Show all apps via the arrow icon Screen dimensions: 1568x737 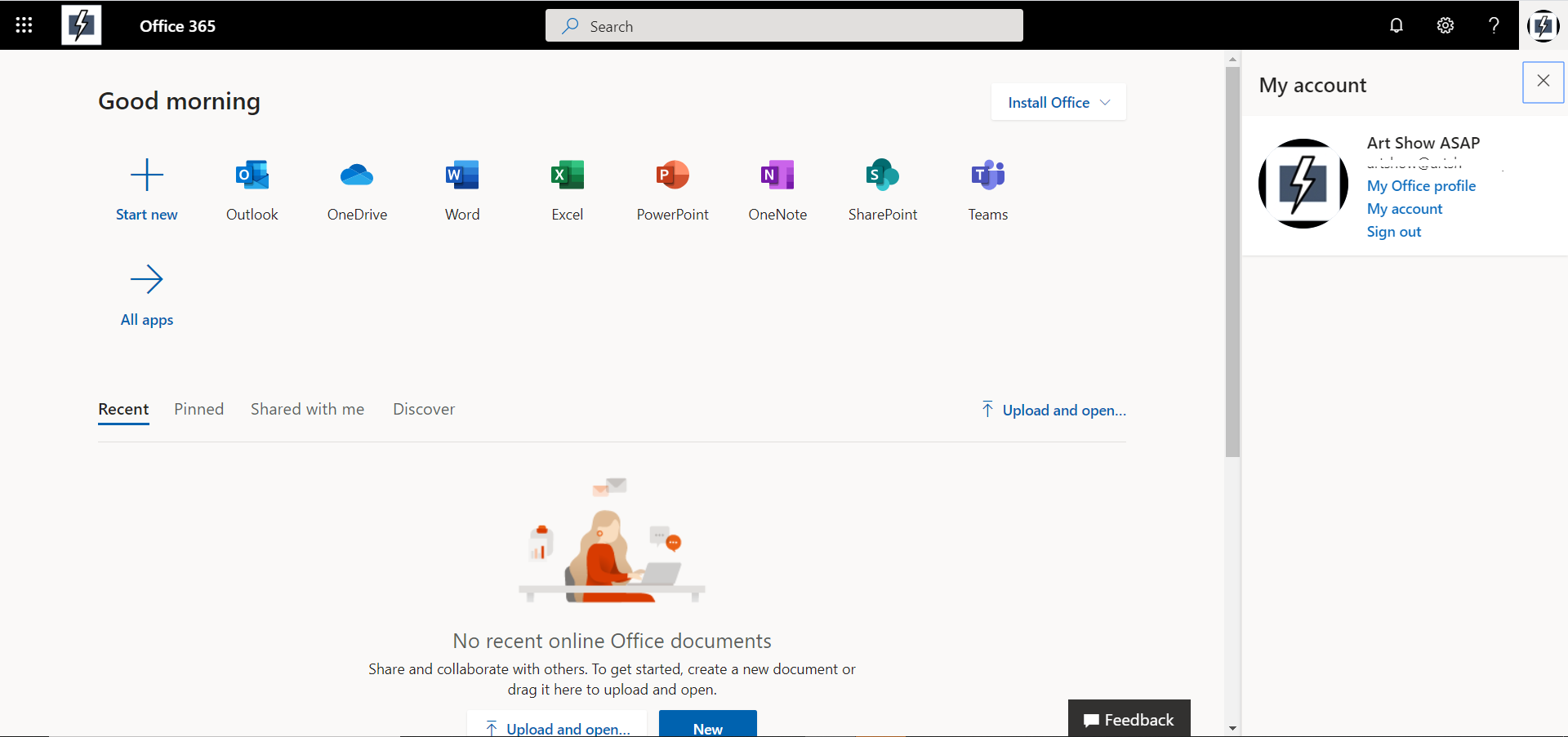coord(147,279)
